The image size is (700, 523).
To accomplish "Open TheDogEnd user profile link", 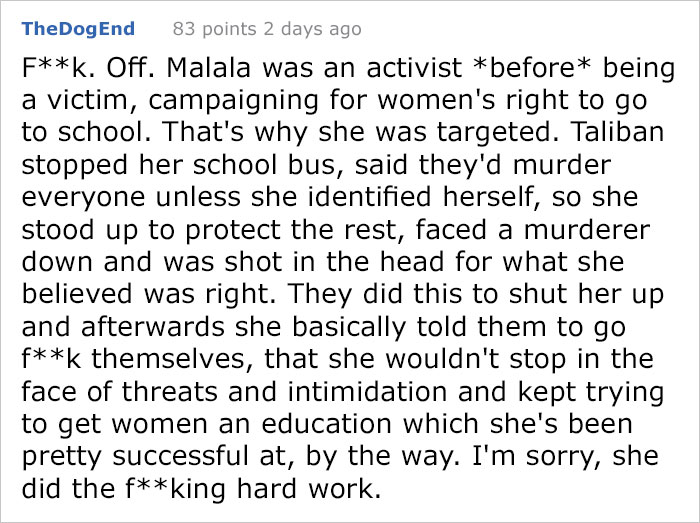I will 78,29.
